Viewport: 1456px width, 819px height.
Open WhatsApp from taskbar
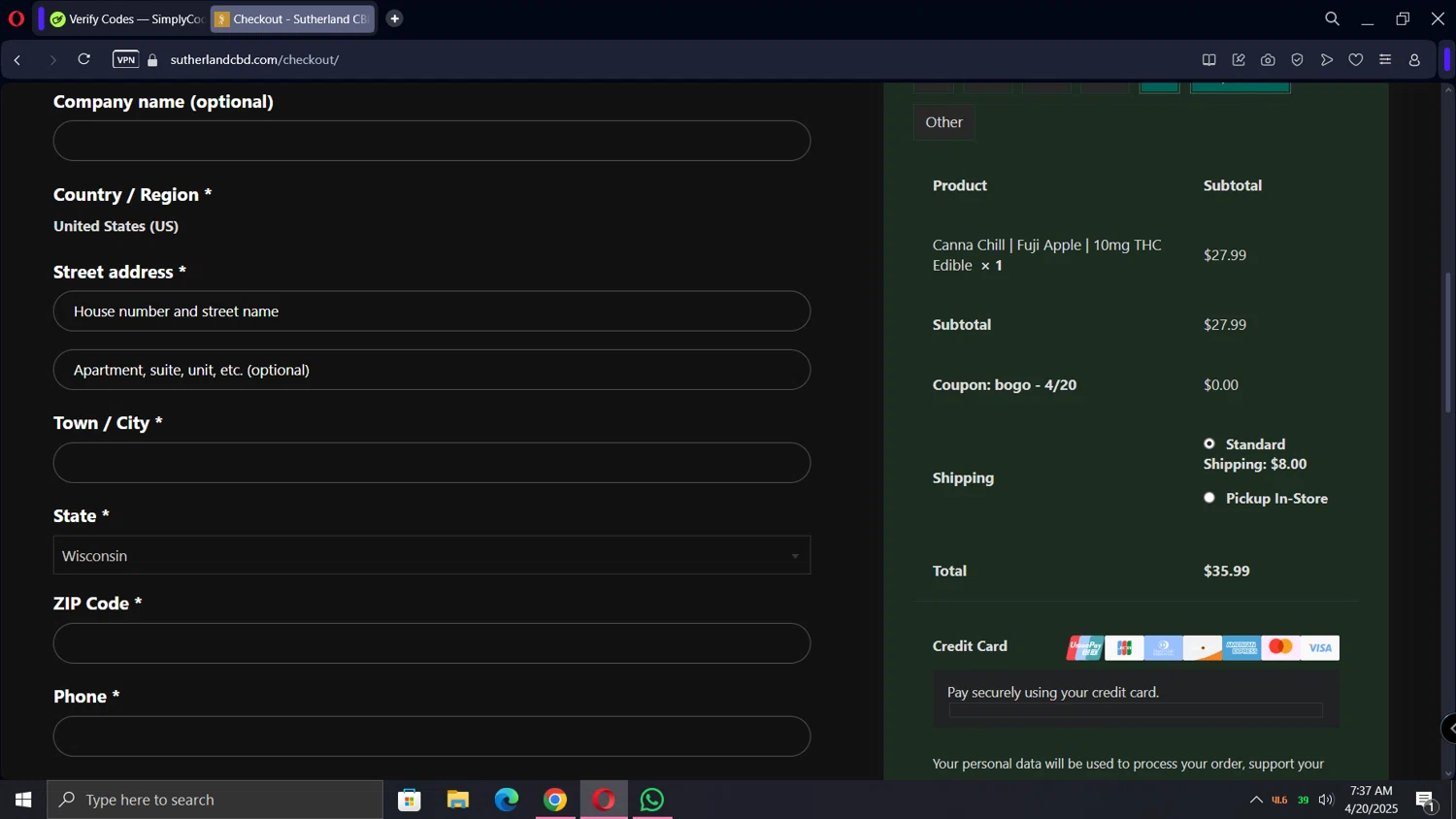(x=652, y=800)
